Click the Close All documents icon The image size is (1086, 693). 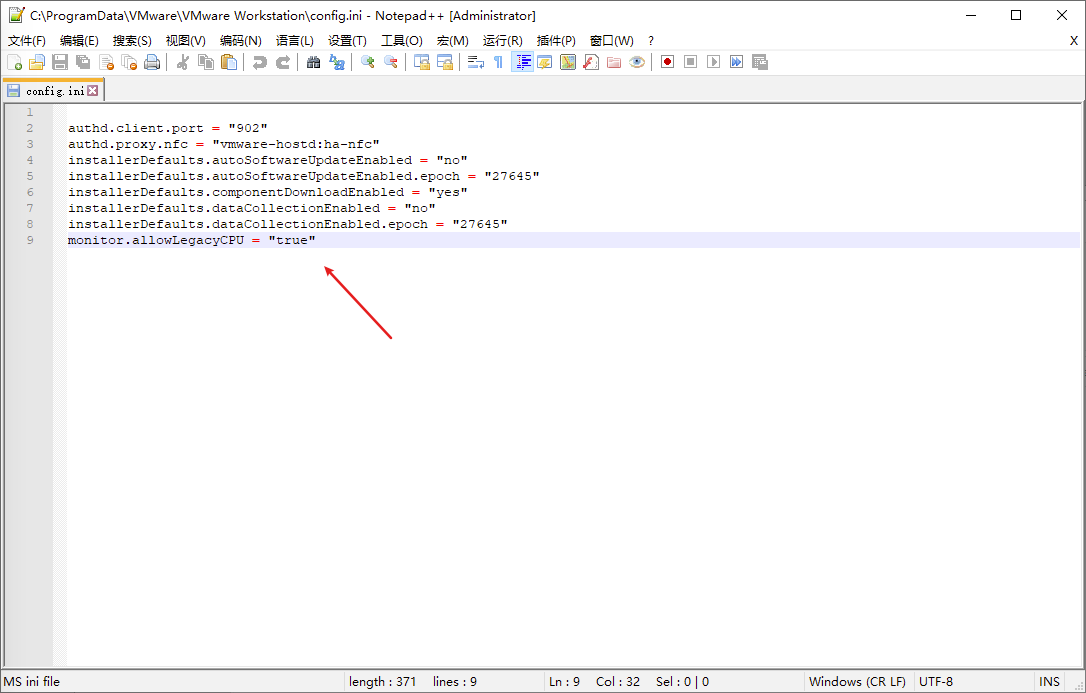(x=130, y=62)
